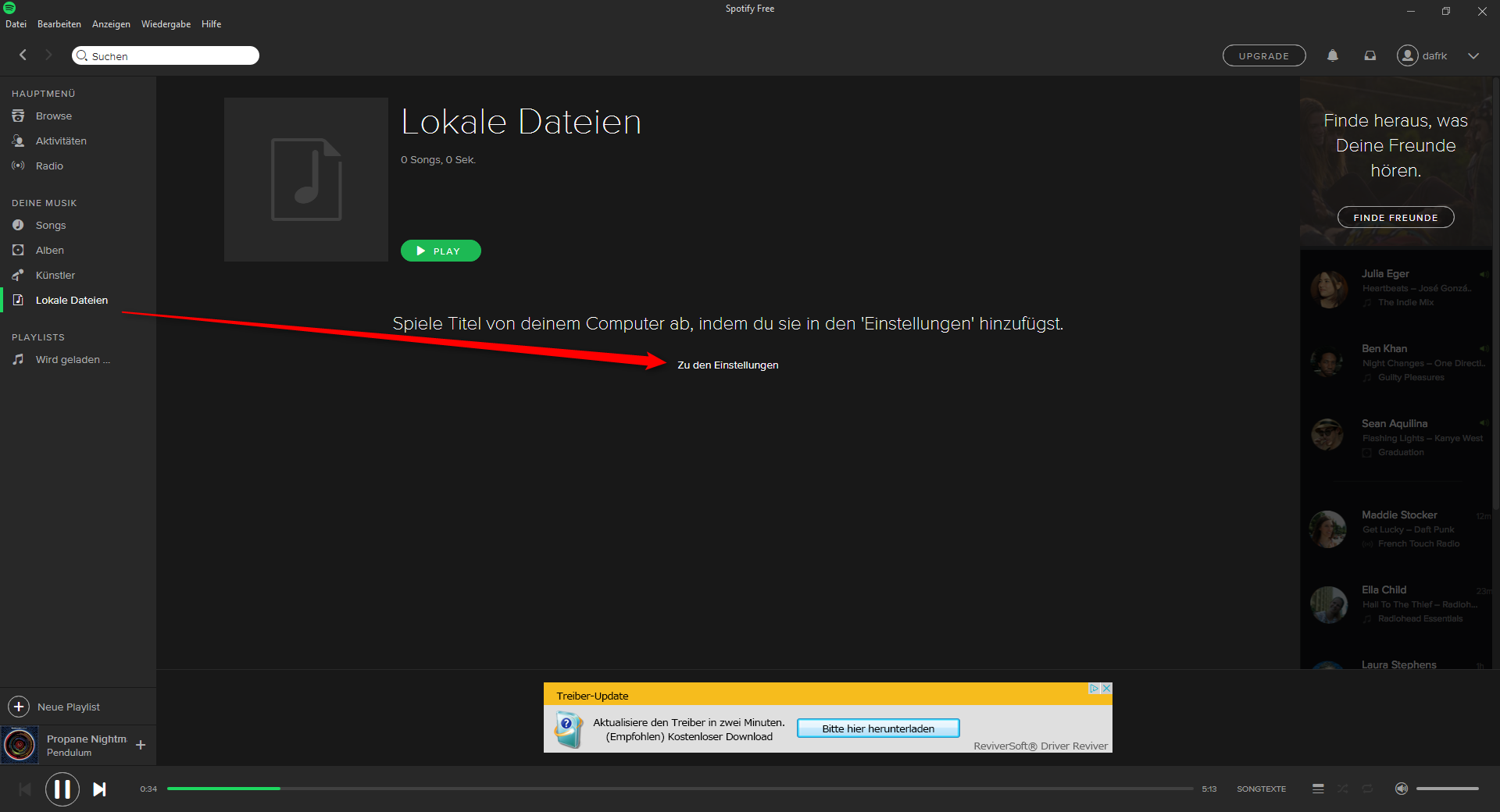Click Bitte hier herunterladen in the ad
This screenshot has width=1500, height=812.
coord(878,728)
